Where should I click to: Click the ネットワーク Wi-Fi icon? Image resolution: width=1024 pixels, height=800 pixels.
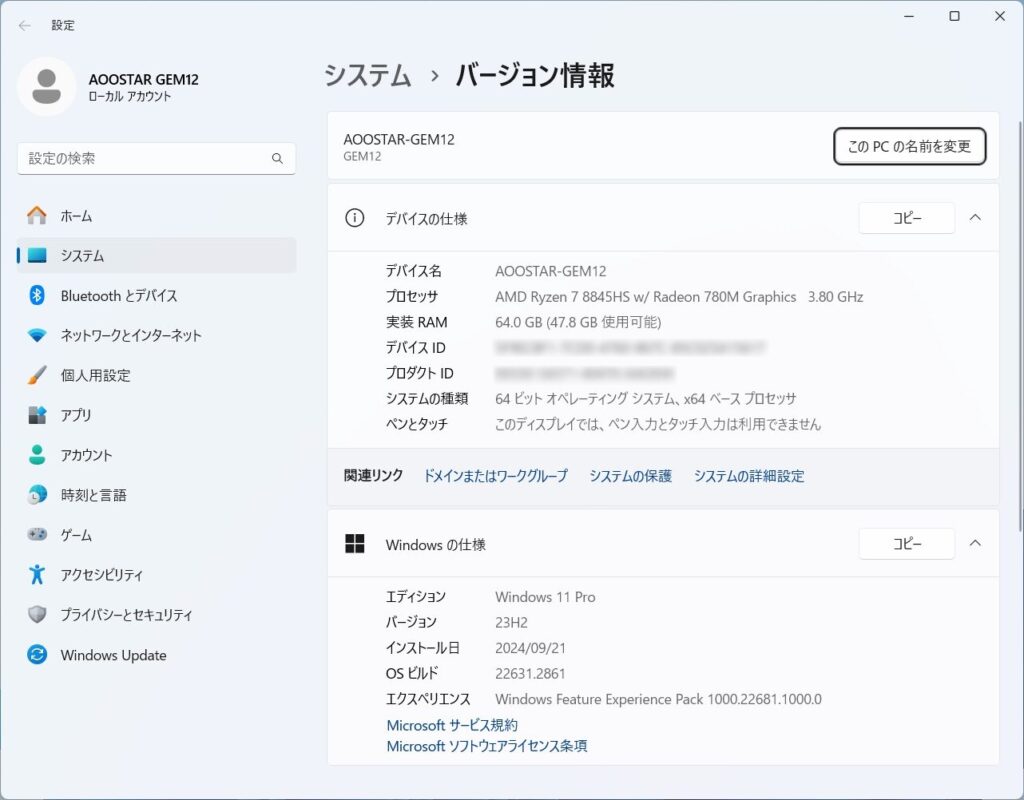tap(37, 336)
